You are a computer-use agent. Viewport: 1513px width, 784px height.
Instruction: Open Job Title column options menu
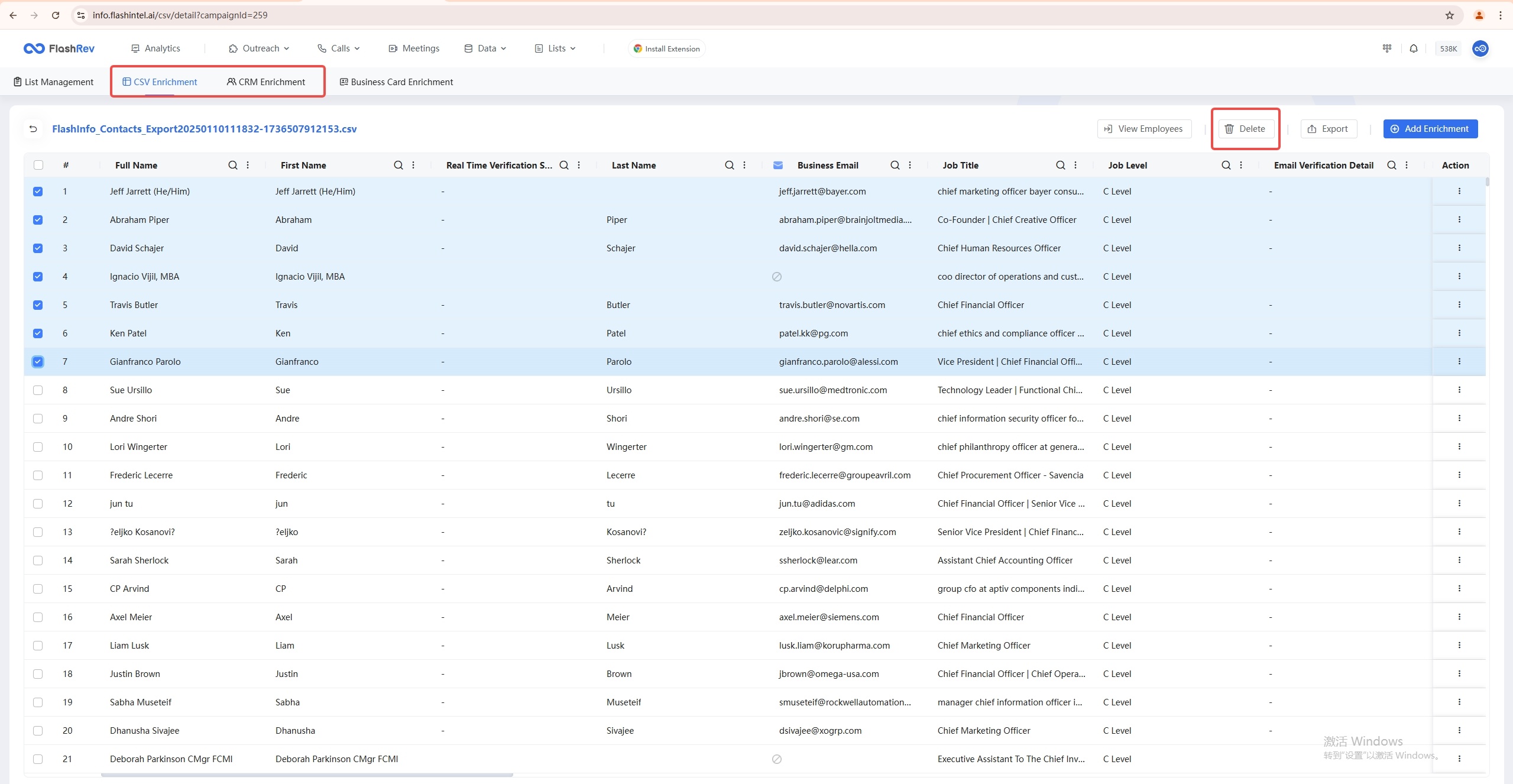tap(1075, 166)
